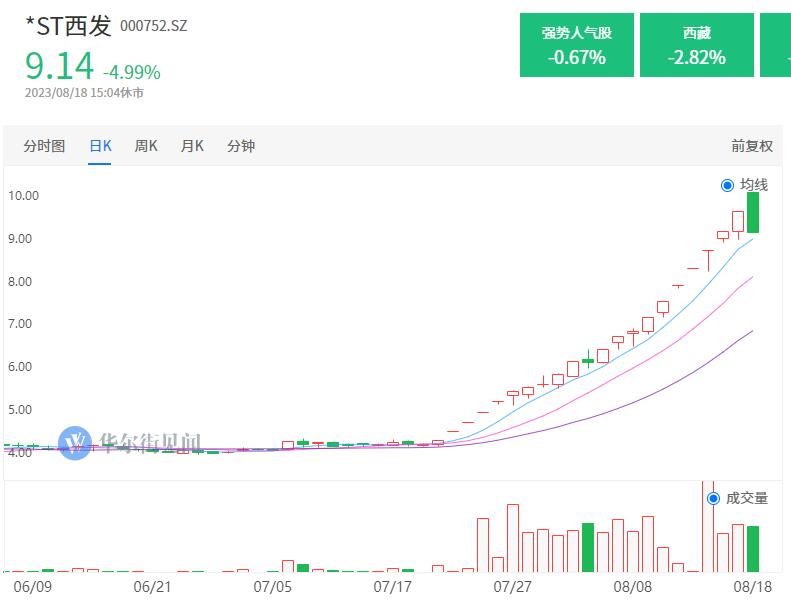Click the 07/27 date axis label
The height and width of the screenshot is (606, 791).
(512, 586)
